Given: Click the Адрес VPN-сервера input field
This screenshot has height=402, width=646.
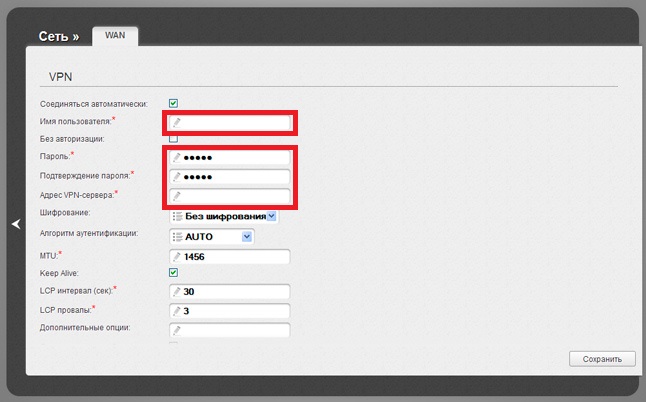Looking at the screenshot, I should (x=229, y=196).
